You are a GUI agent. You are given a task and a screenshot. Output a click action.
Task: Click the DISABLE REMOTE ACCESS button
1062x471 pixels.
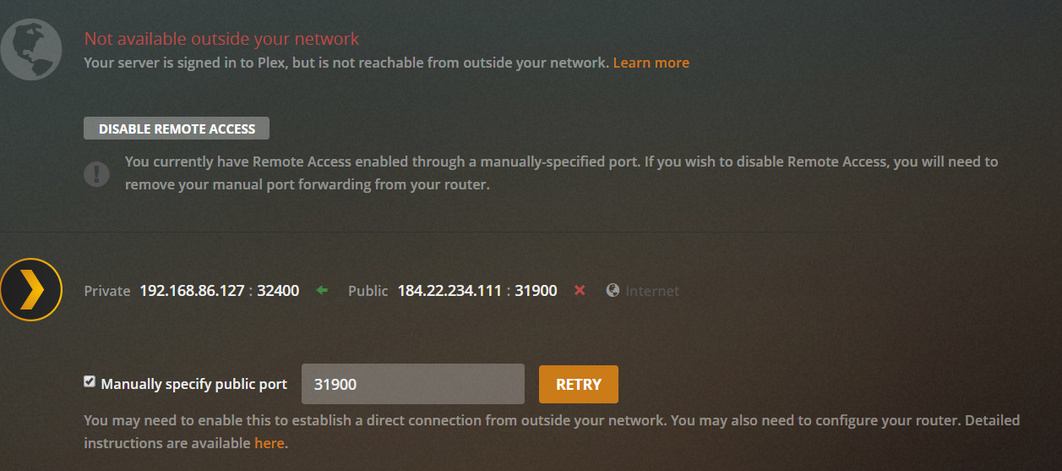coord(176,129)
